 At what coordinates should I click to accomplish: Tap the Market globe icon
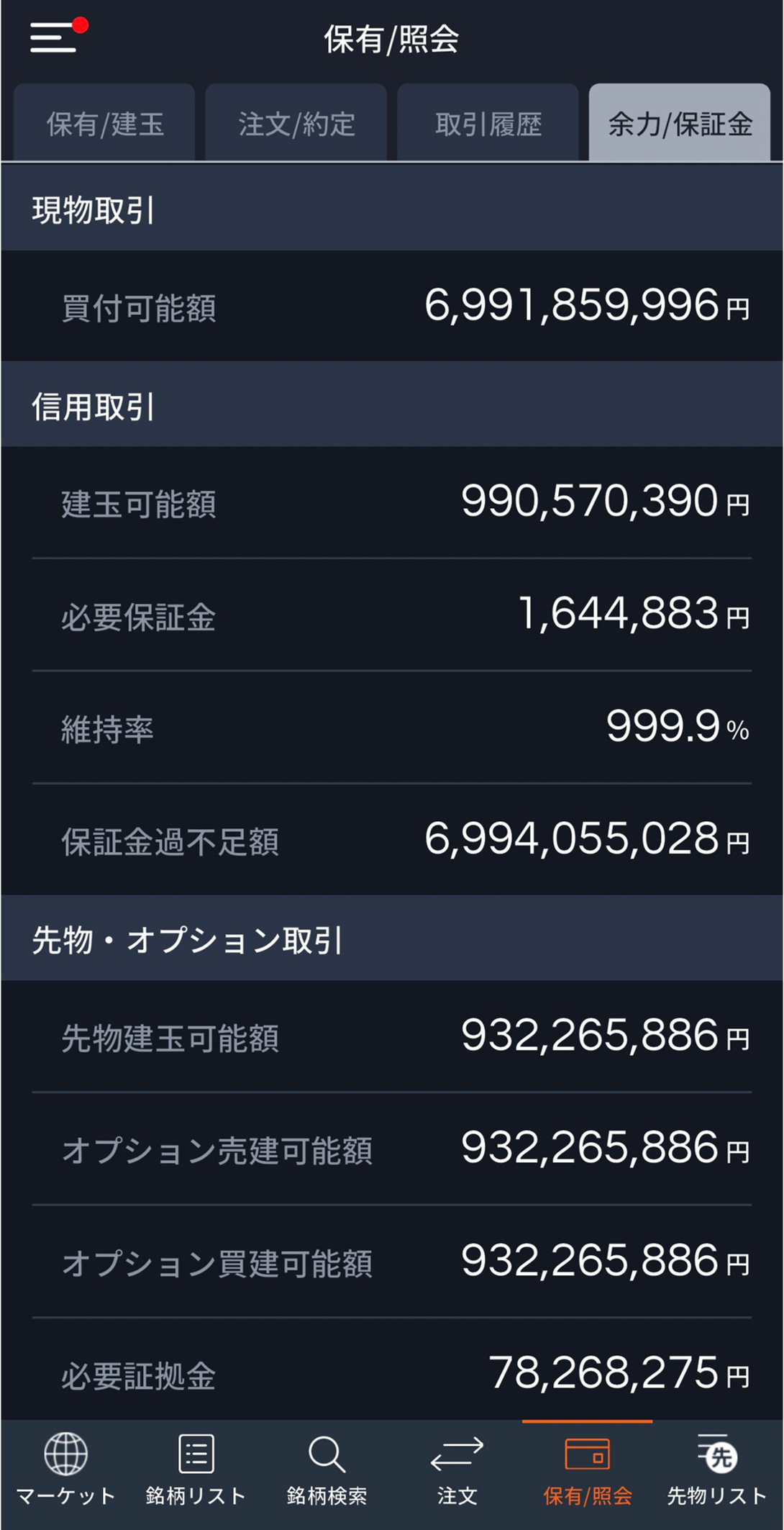(65, 1454)
